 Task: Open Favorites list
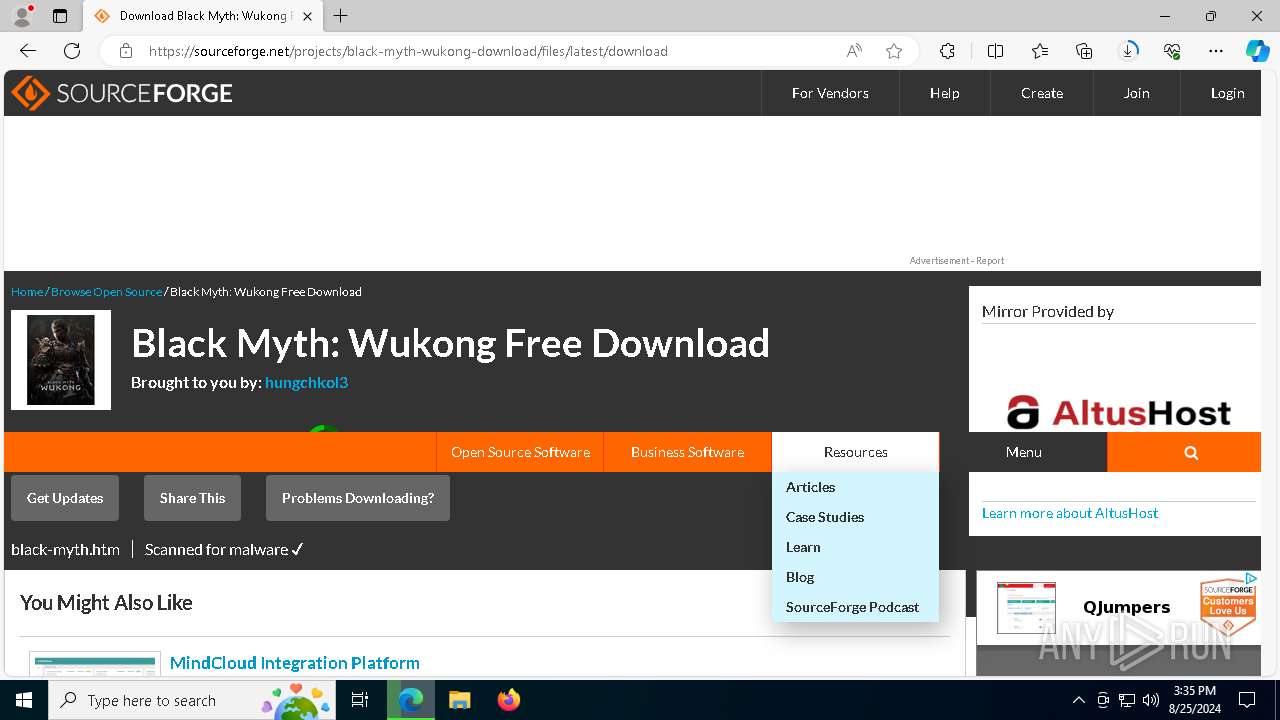[x=1040, y=51]
